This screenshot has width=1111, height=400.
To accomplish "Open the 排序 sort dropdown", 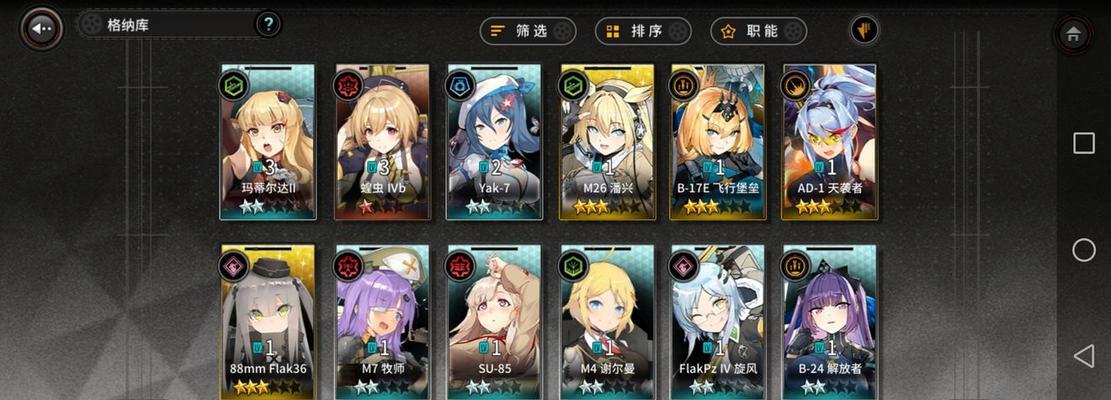I will pos(643,31).
